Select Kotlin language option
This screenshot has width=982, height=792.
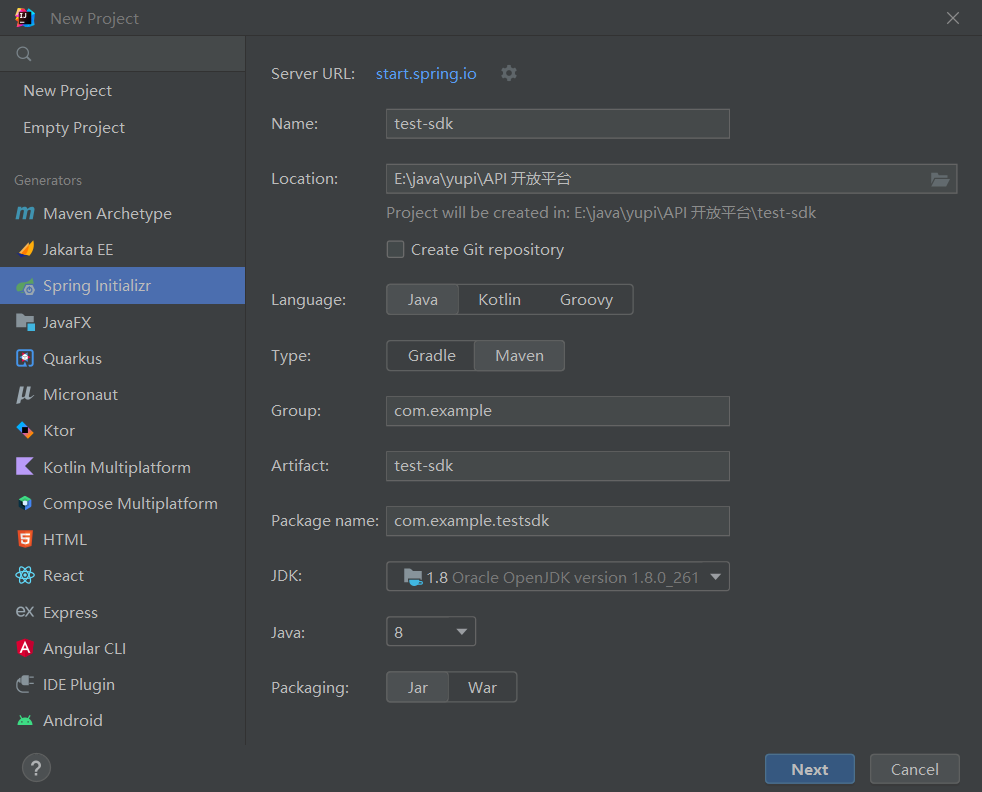pos(499,299)
